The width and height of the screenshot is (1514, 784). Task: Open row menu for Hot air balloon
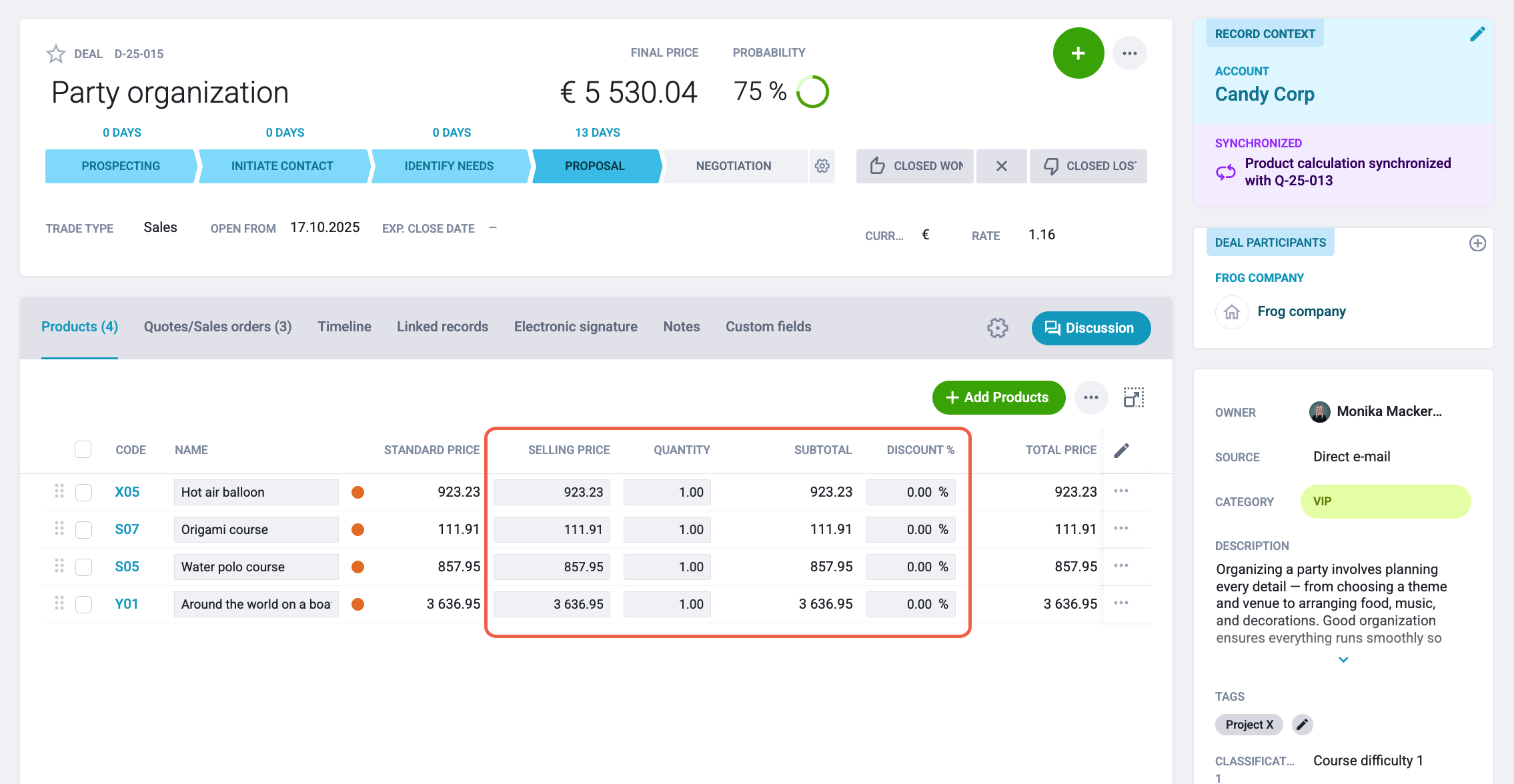(x=1121, y=491)
